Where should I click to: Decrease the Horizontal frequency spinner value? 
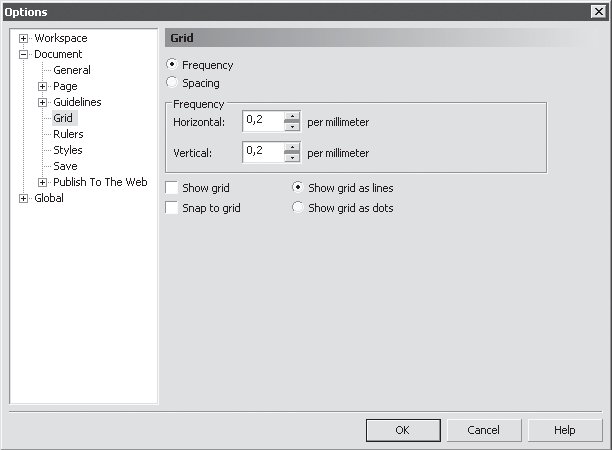pyautogui.click(x=292, y=127)
